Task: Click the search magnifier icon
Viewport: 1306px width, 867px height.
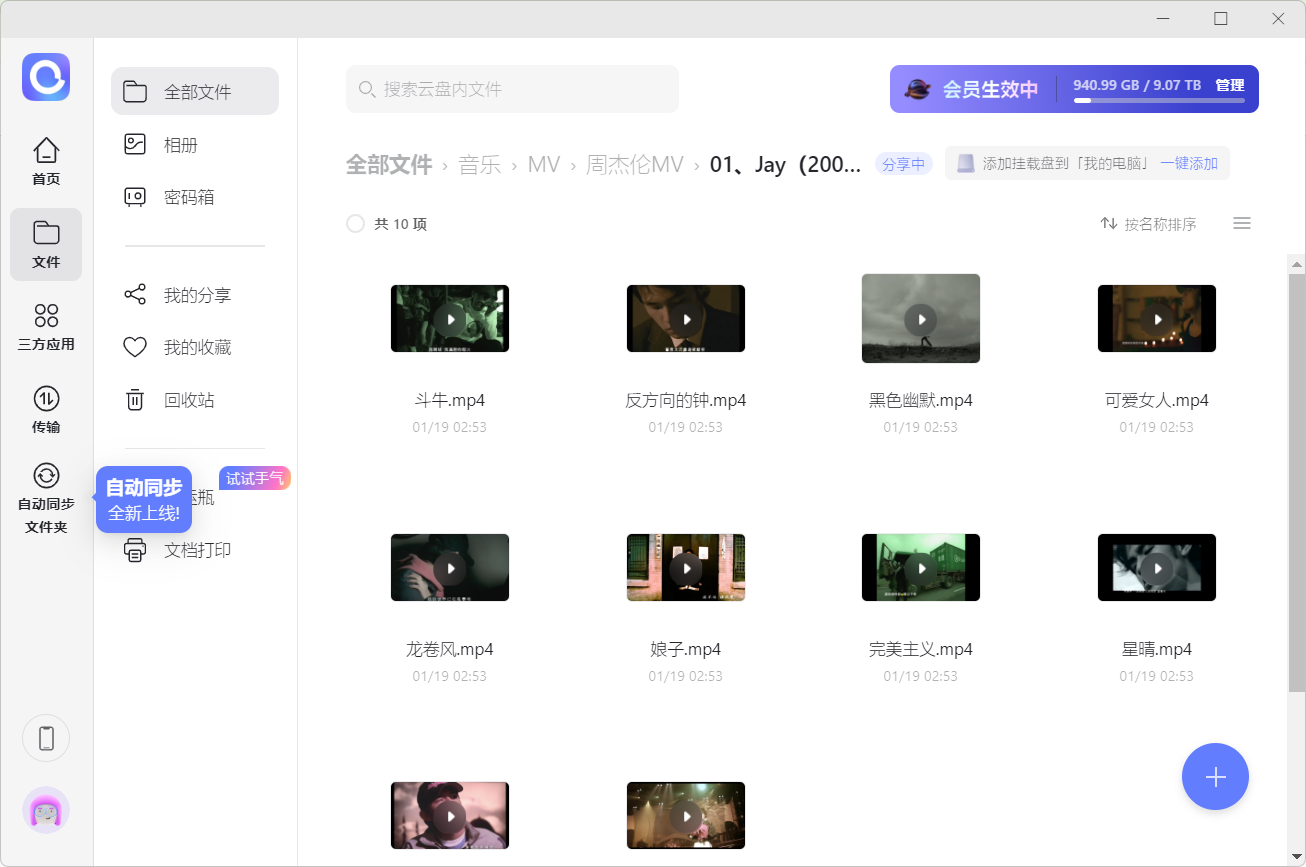Action: pyautogui.click(x=367, y=89)
